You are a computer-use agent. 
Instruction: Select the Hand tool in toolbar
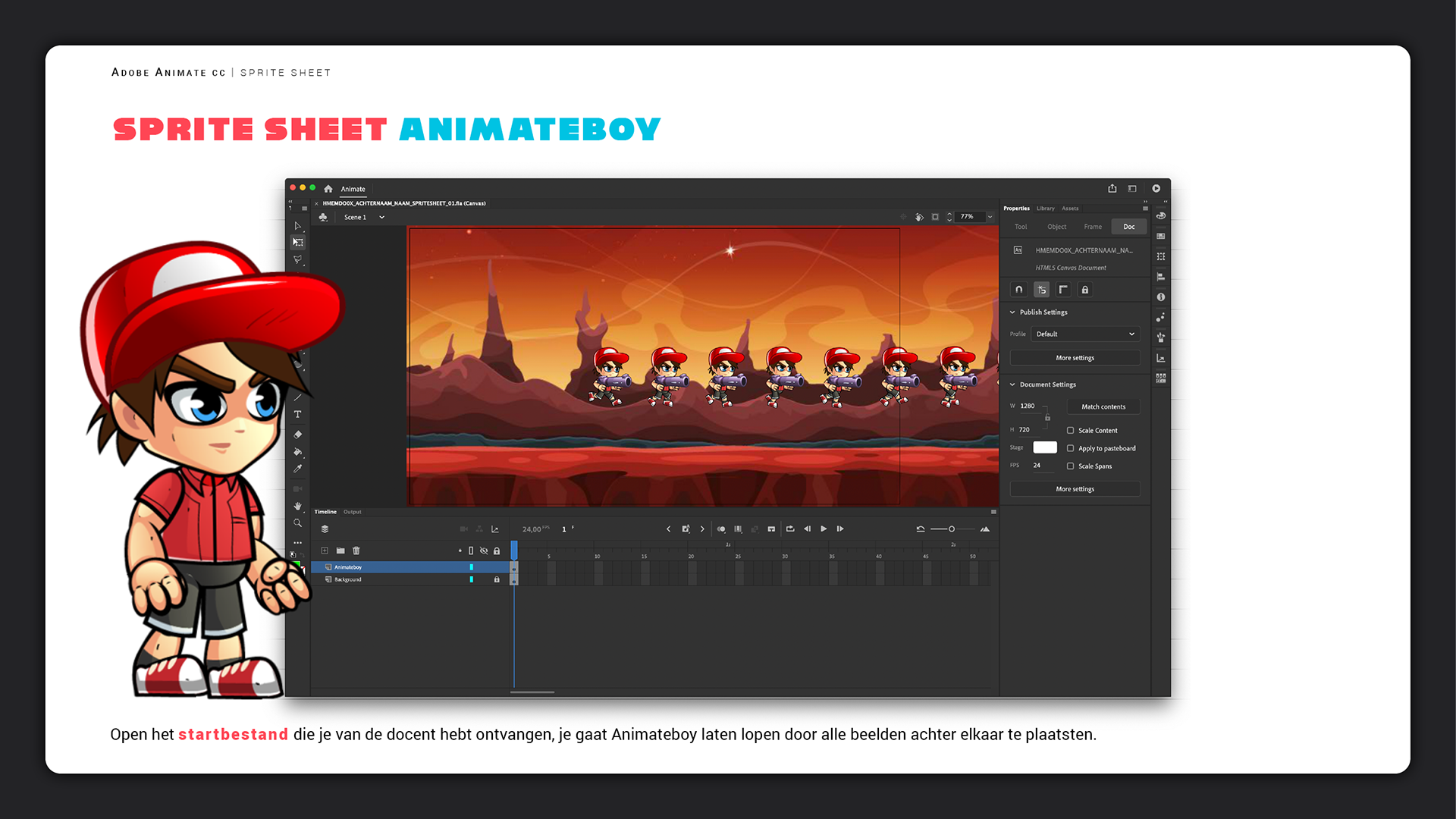(297, 506)
